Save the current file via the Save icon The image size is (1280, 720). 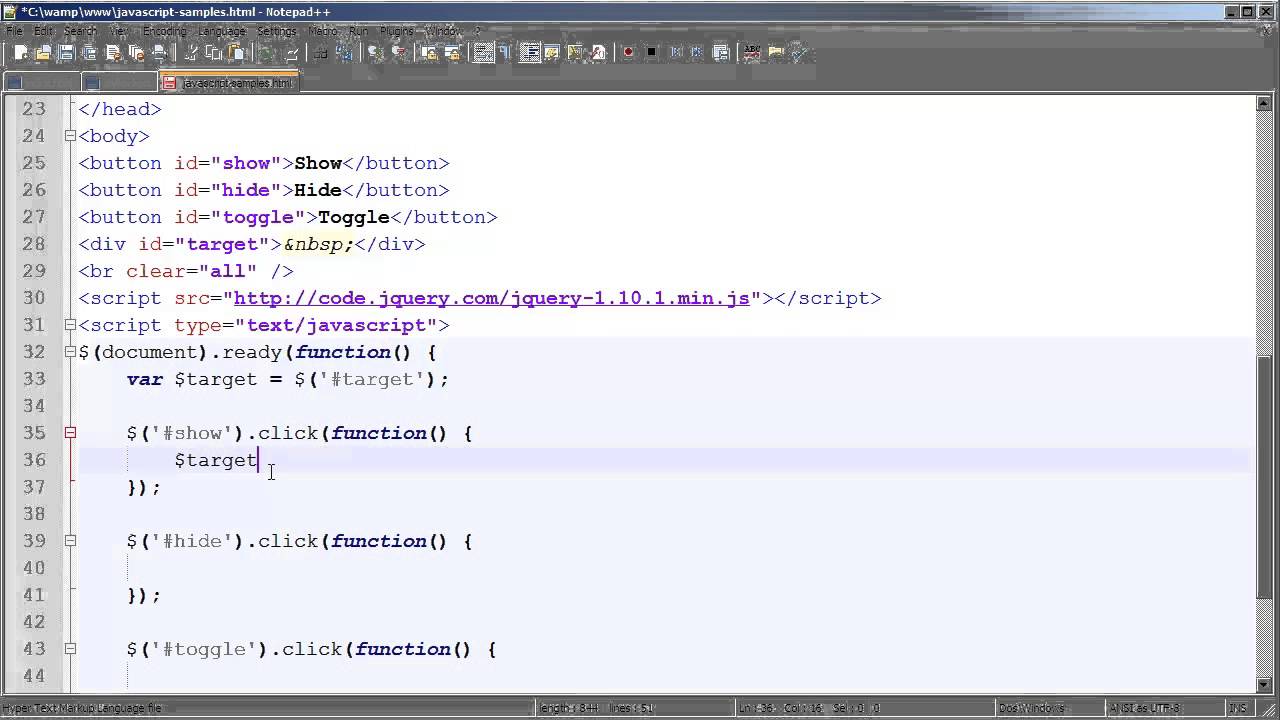click(66, 52)
